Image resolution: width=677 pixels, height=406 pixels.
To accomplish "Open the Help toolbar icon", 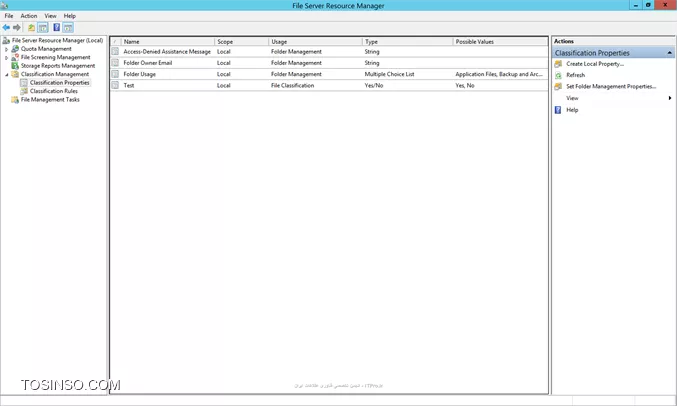I will (57, 28).
